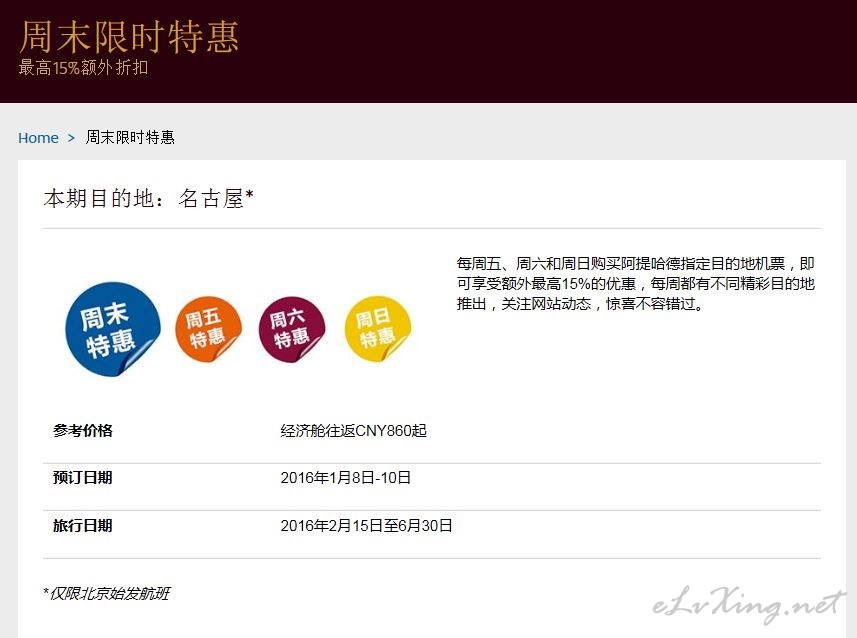Open the Home breadcrumb link
The height and width of the screenshot is (638, 857).
(38, 138)
